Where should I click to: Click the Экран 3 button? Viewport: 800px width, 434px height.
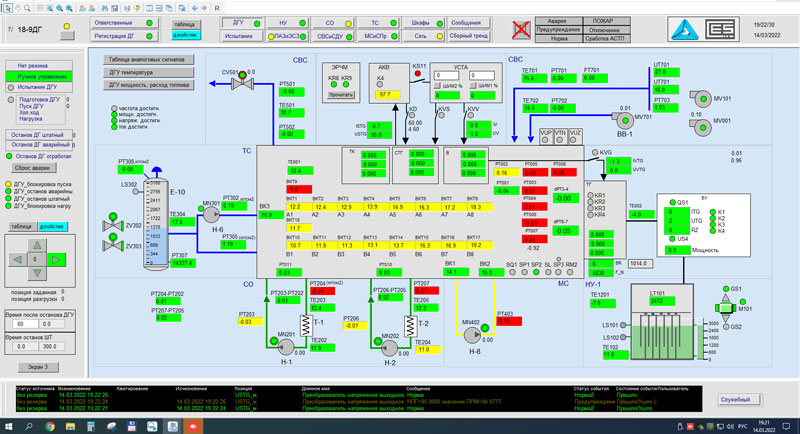[37, 367]
